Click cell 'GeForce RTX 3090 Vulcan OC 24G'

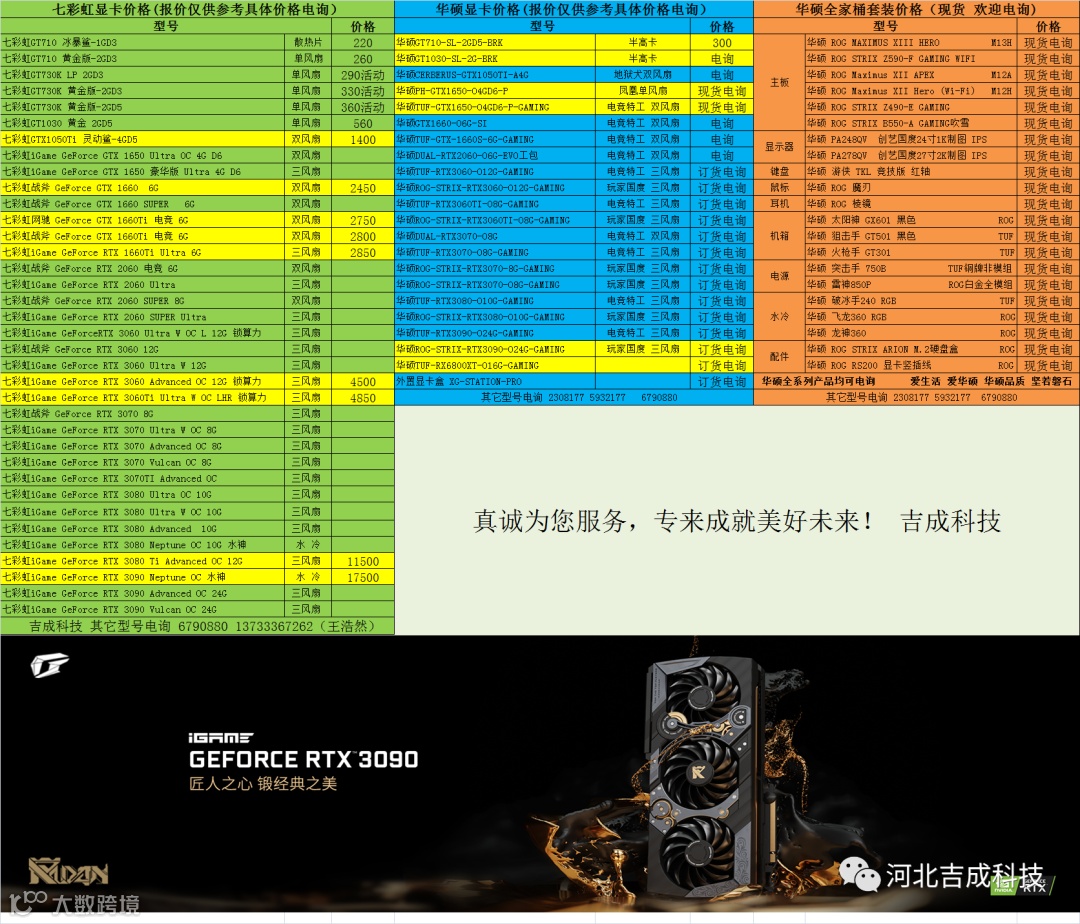[x=143, y=609]
